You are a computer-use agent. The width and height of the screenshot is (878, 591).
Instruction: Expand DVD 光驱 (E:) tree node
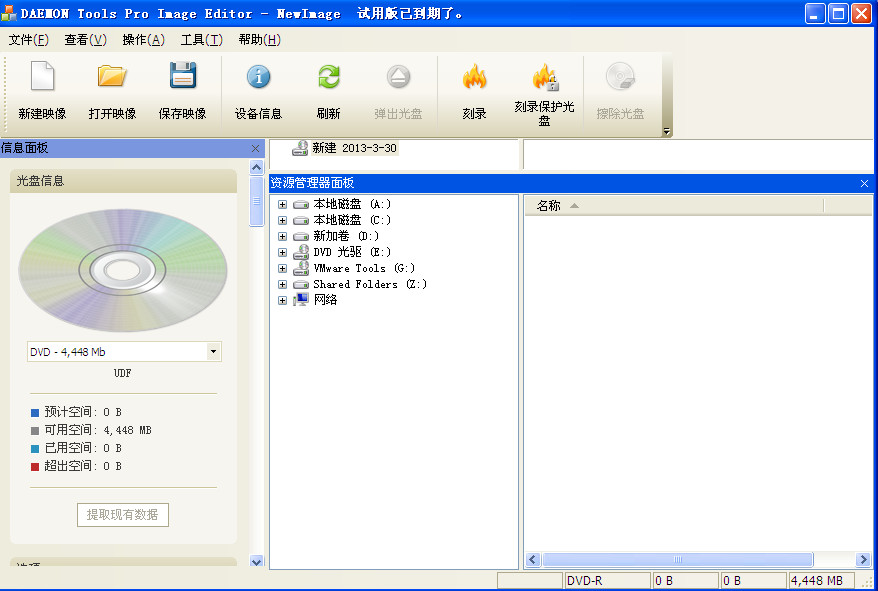(282, 252)
